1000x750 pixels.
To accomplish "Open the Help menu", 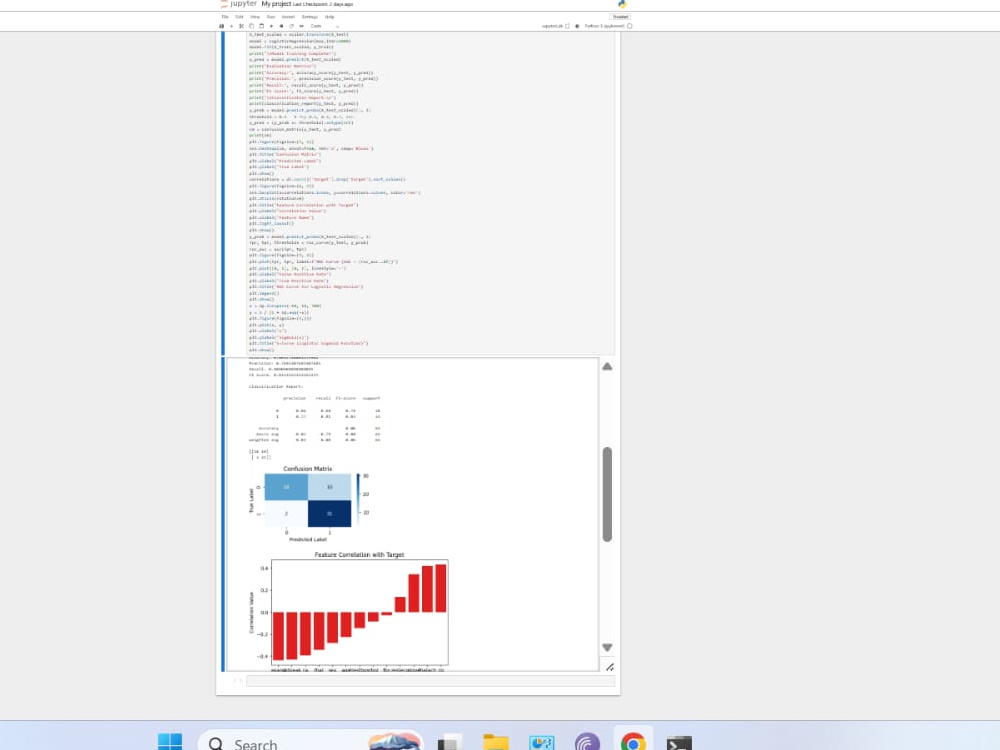I will (329, 17).
